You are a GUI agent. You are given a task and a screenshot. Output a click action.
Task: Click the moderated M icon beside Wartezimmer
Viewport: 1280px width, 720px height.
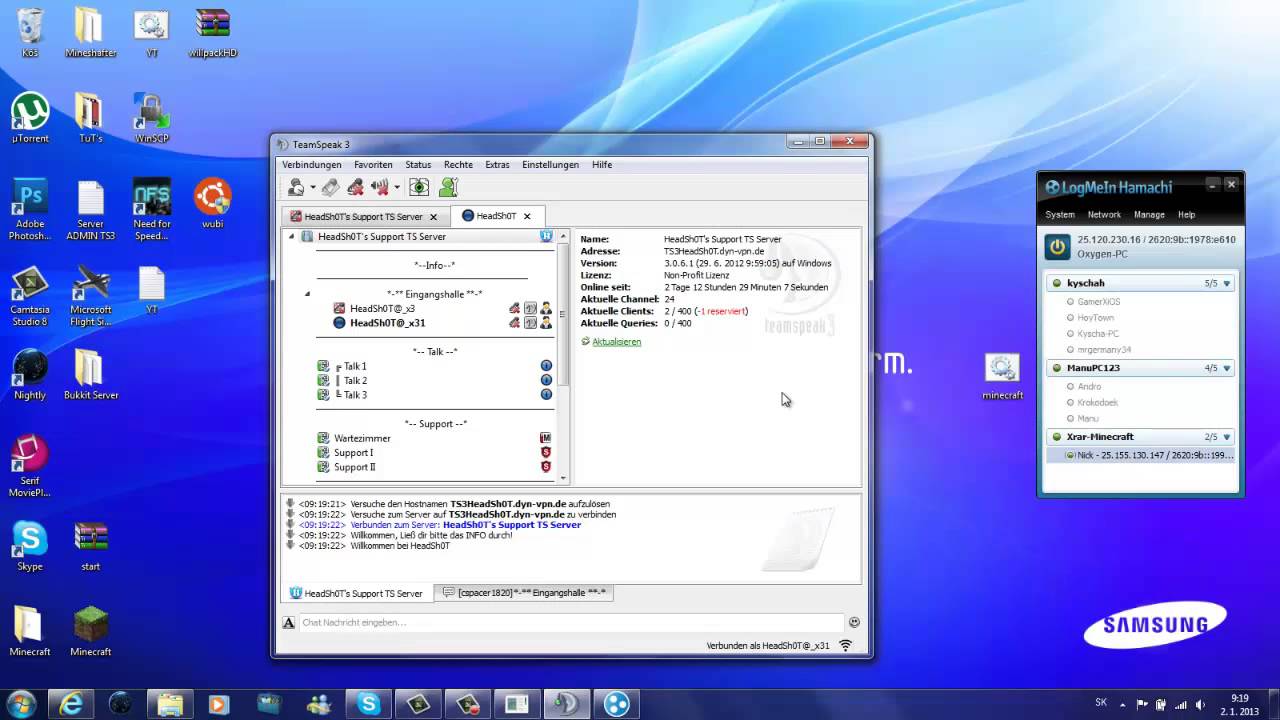click(x=546, y=438)
